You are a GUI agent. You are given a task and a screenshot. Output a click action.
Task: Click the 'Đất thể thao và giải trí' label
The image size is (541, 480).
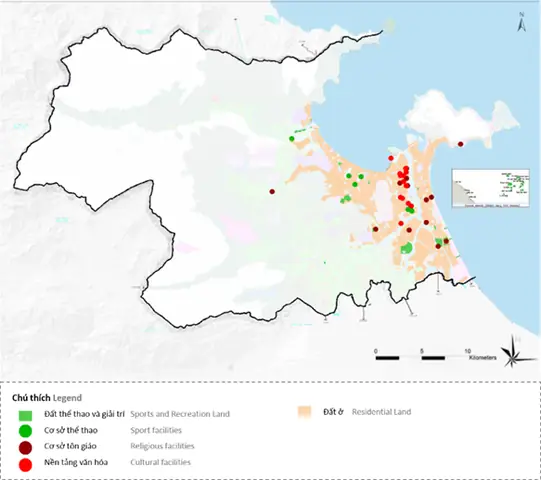pos(84,414)
